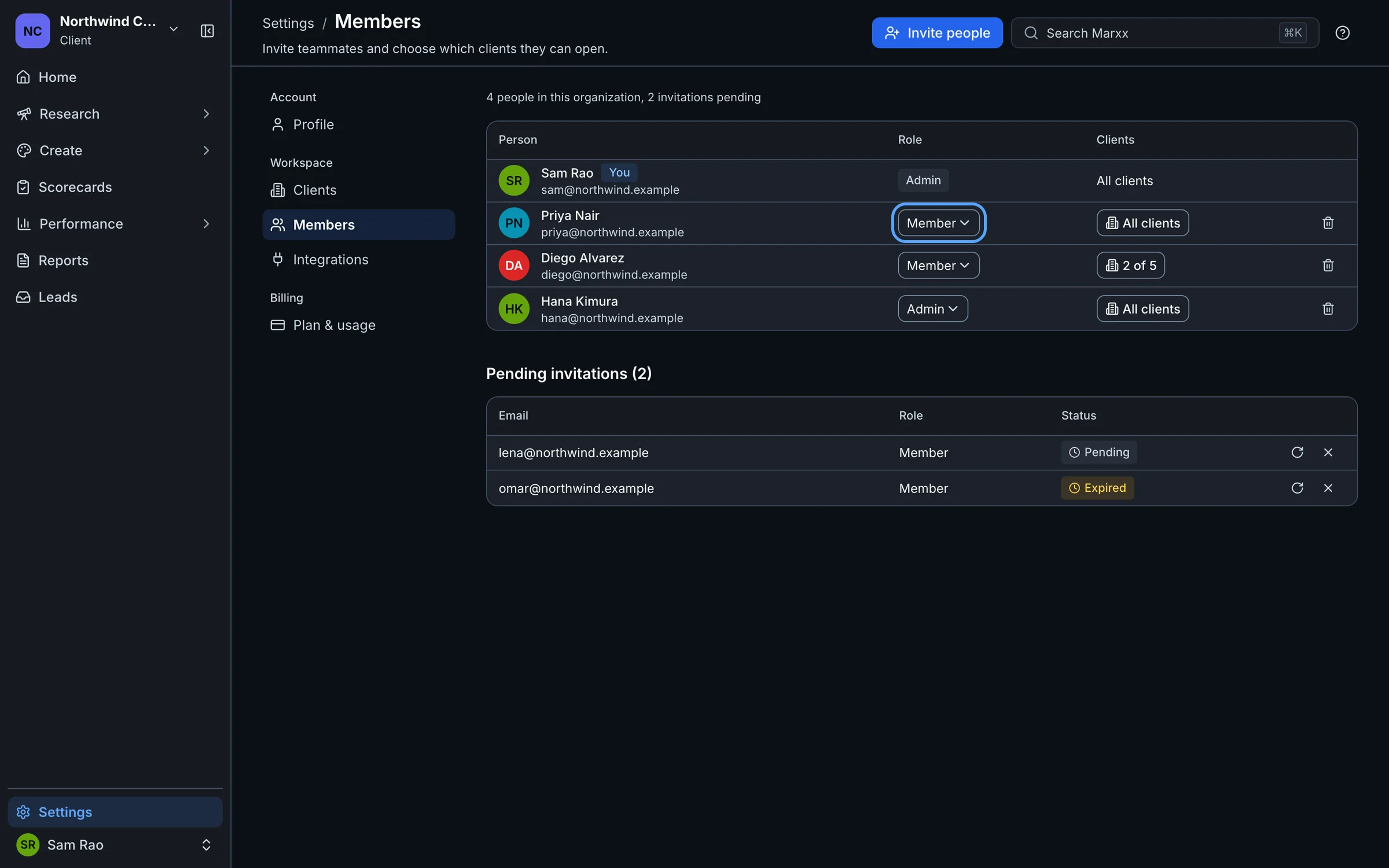1389x868 pixels.
Task: Open the Northwind workspace switcher chevron
Action: pos(173,29)
